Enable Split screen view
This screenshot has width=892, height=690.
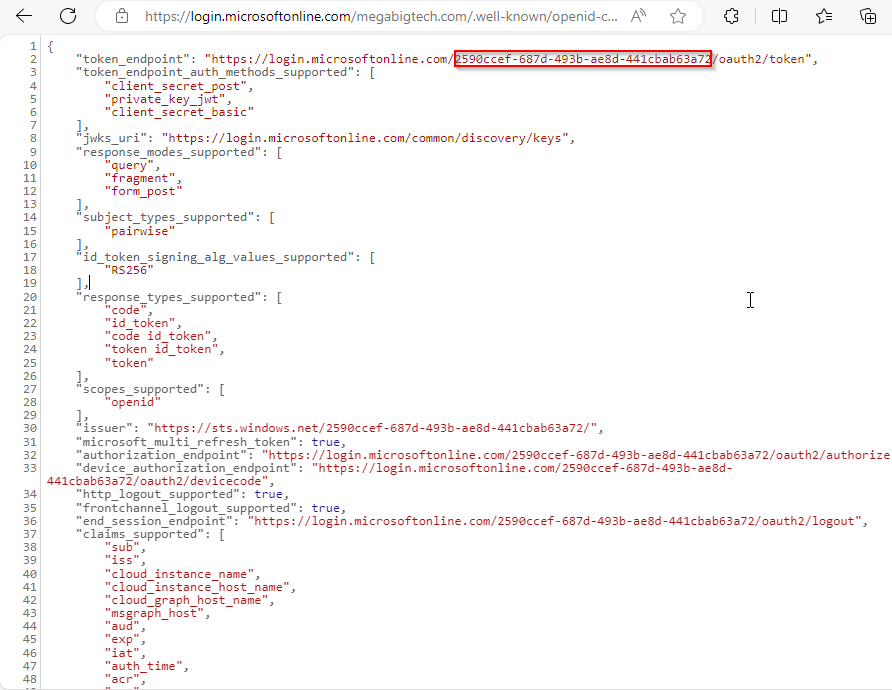(779, 16)
